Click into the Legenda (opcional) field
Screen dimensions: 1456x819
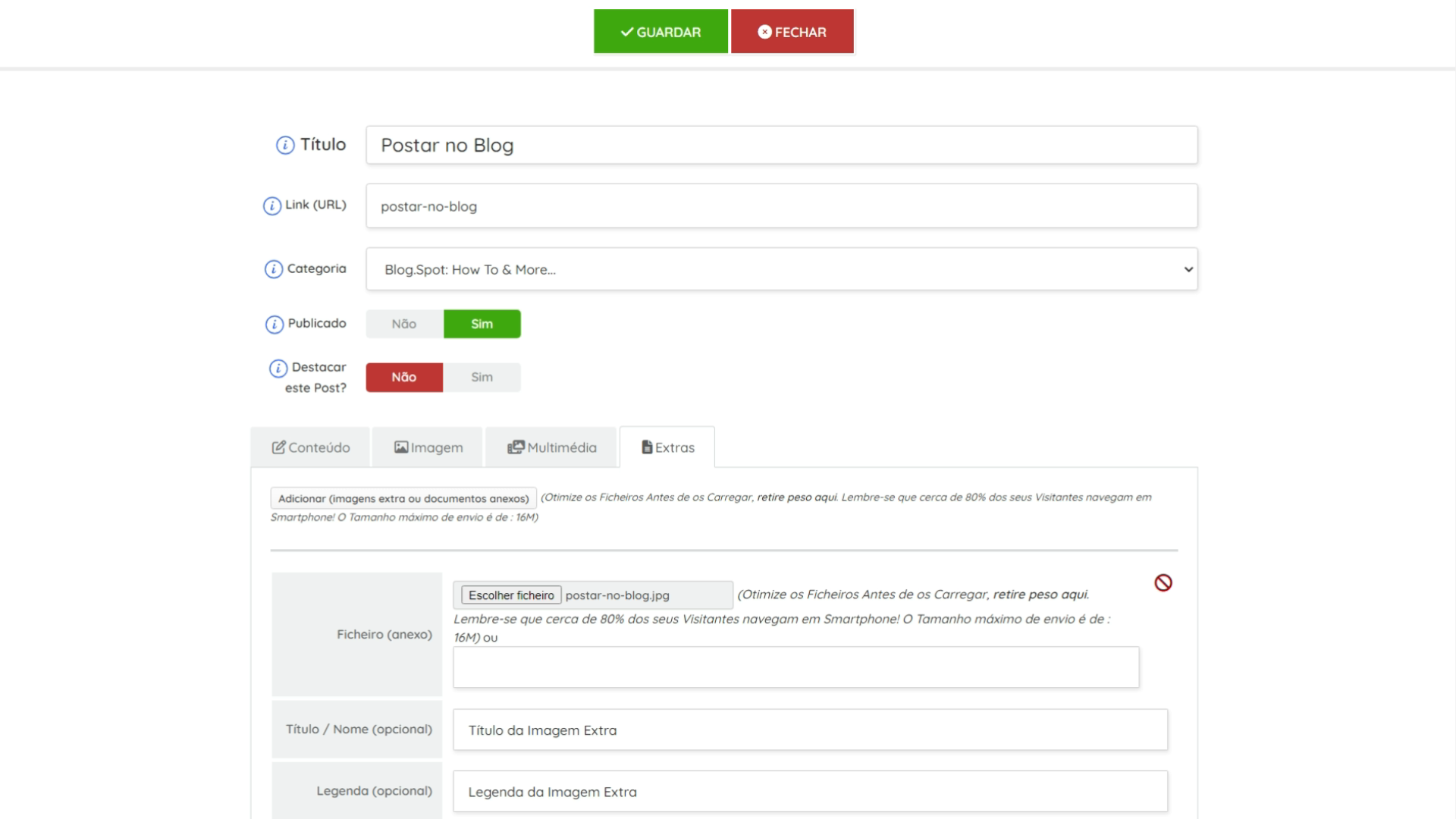click(810, 792)
